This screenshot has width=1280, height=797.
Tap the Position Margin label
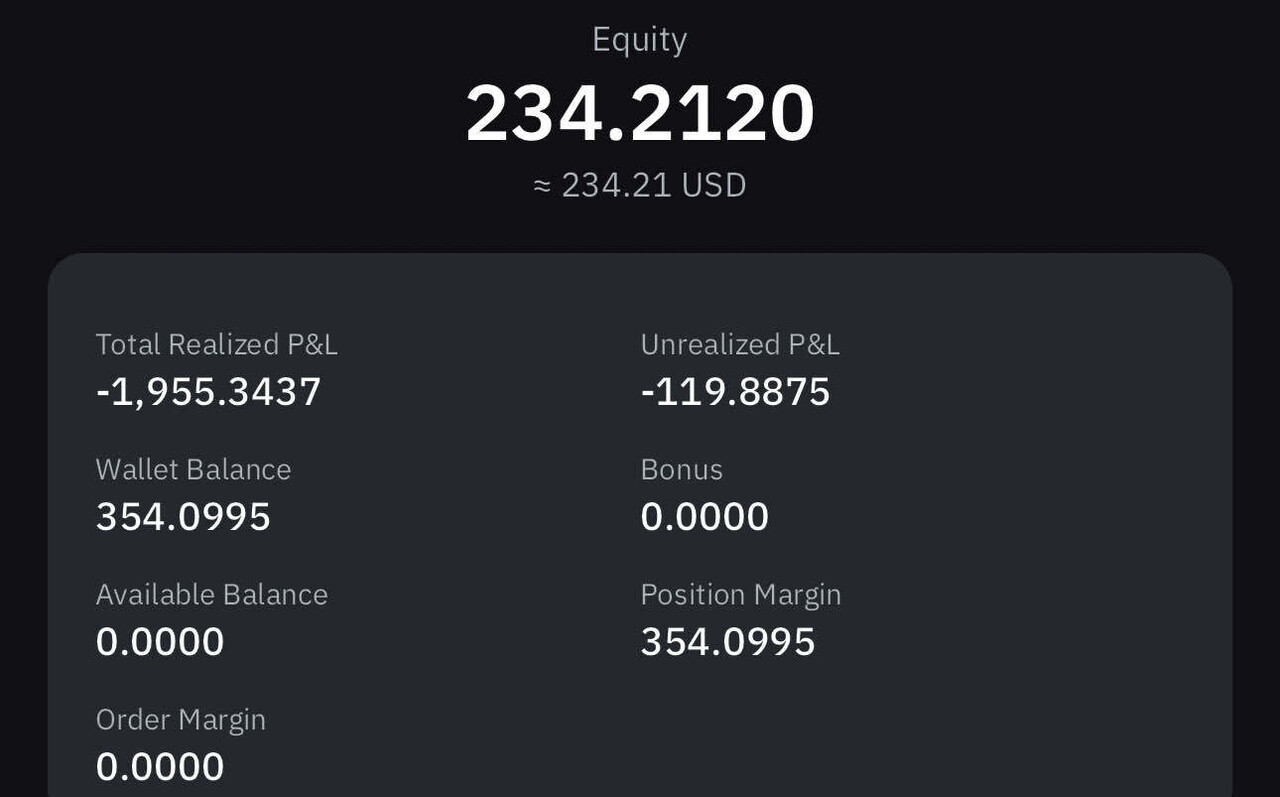[x=740, y=595]
